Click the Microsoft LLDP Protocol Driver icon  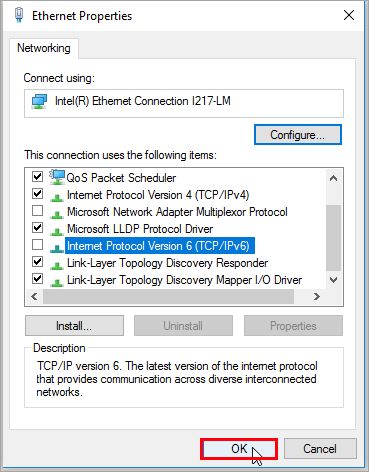57,231
